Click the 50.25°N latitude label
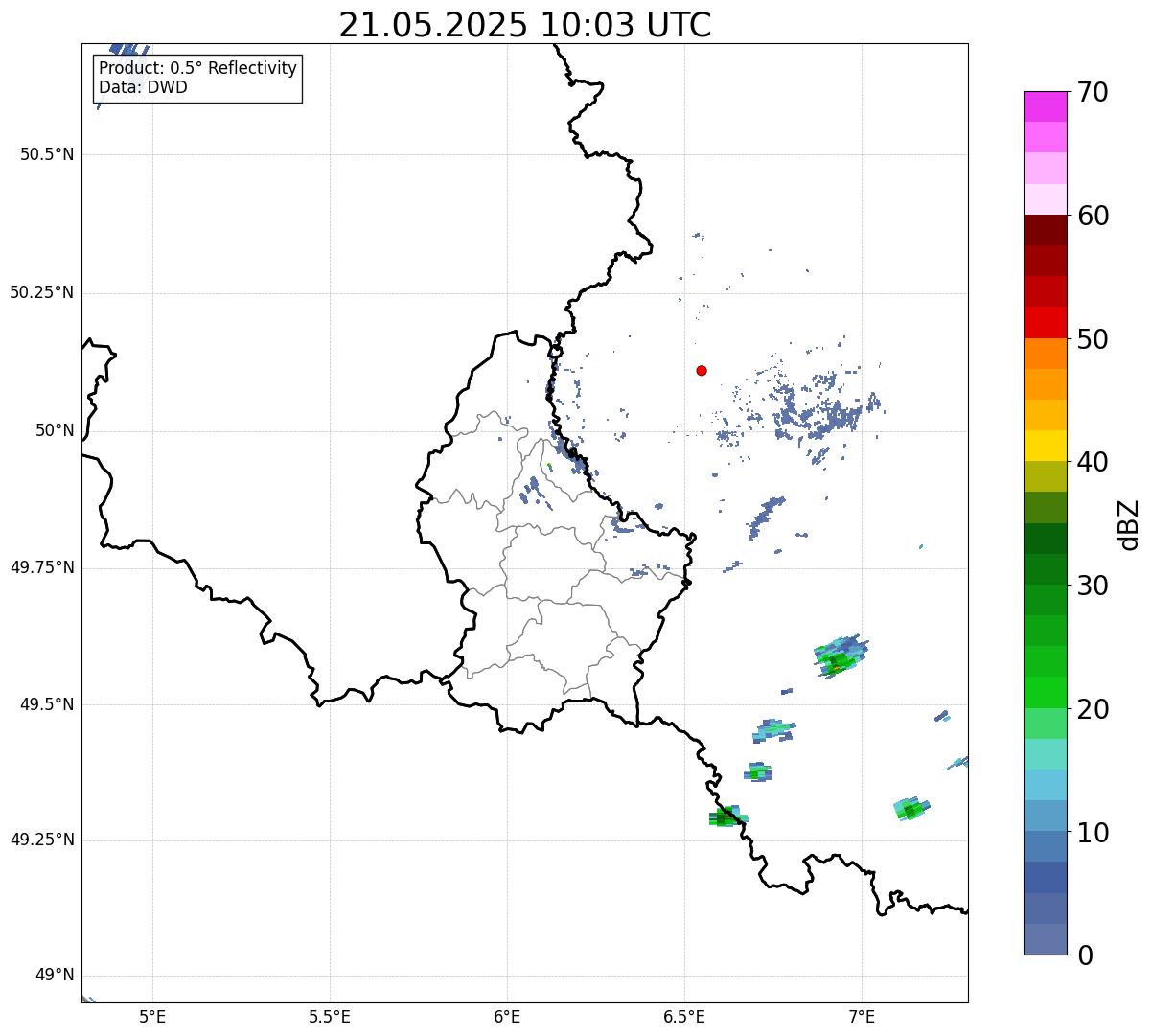Image resolution: width=1152 pixels, height=1036 pixels. point(42,292)
